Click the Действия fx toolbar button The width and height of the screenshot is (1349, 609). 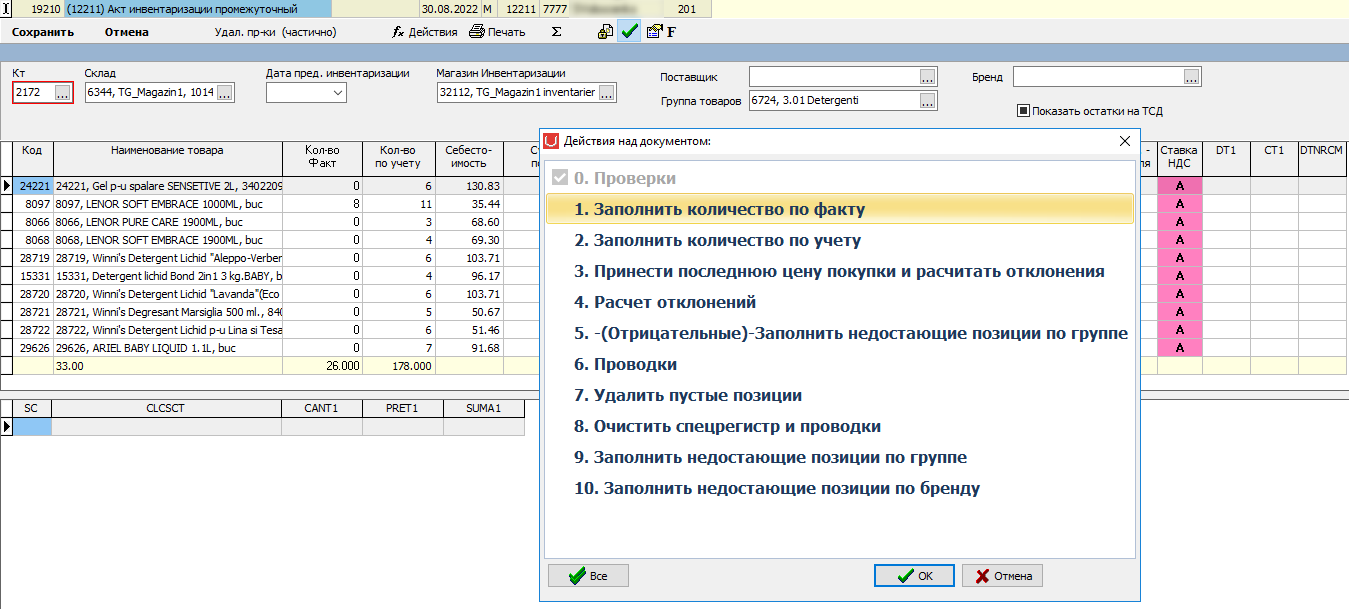pos(424,32)
